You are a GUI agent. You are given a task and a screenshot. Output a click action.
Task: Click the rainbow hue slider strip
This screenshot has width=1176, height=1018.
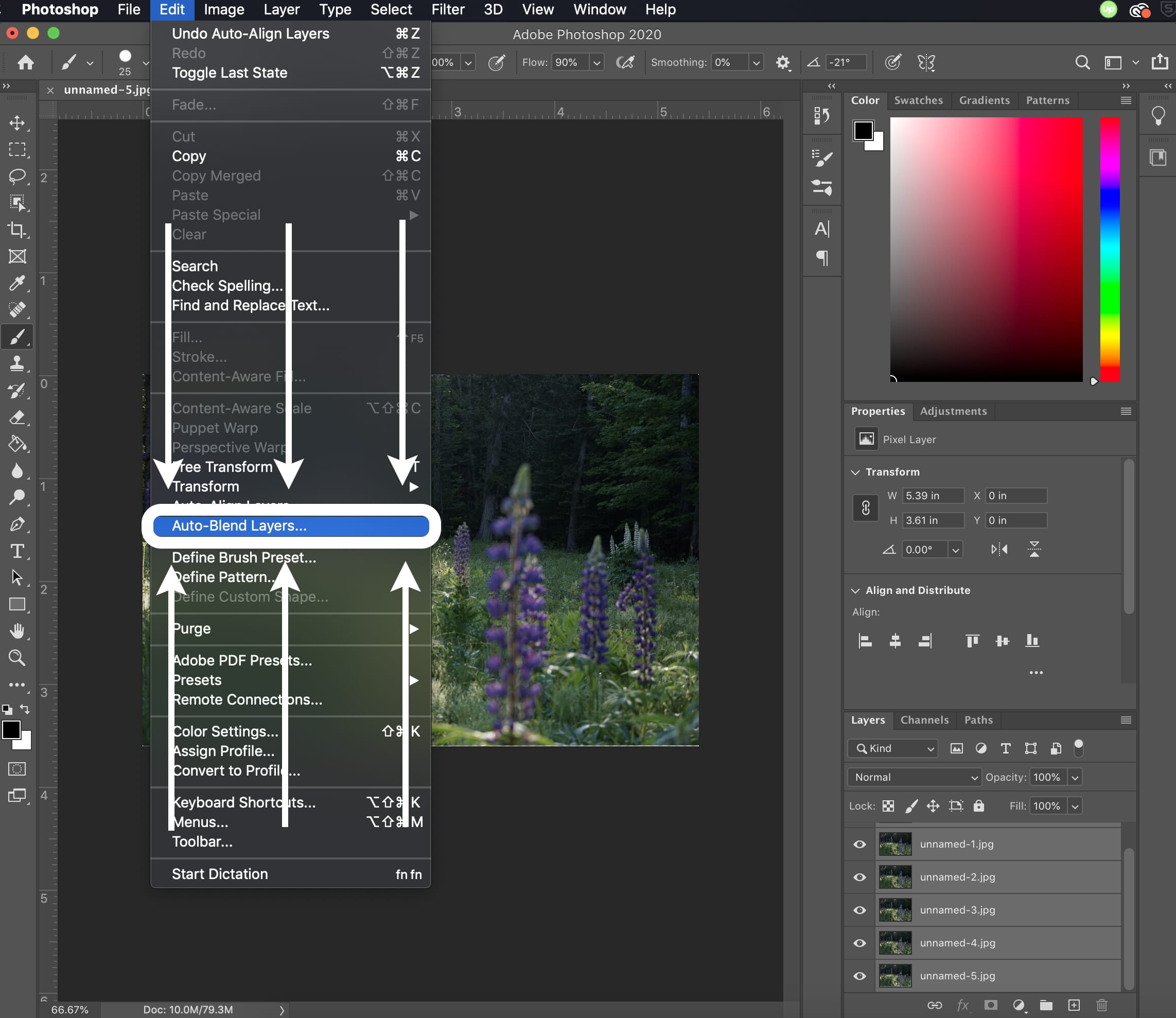1110,250
